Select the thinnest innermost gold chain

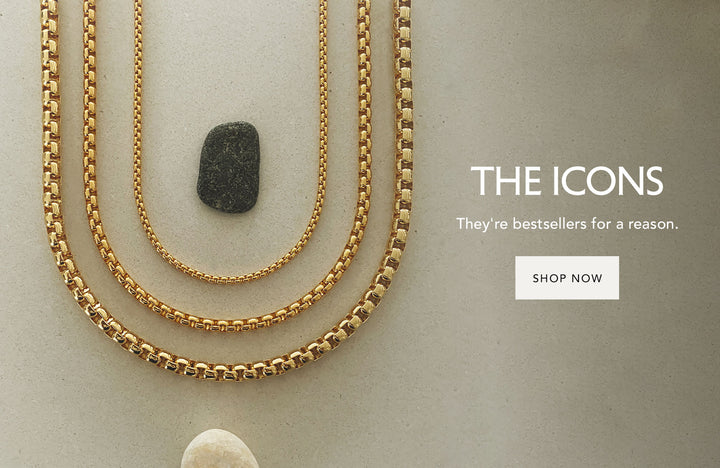coord(231,277)
